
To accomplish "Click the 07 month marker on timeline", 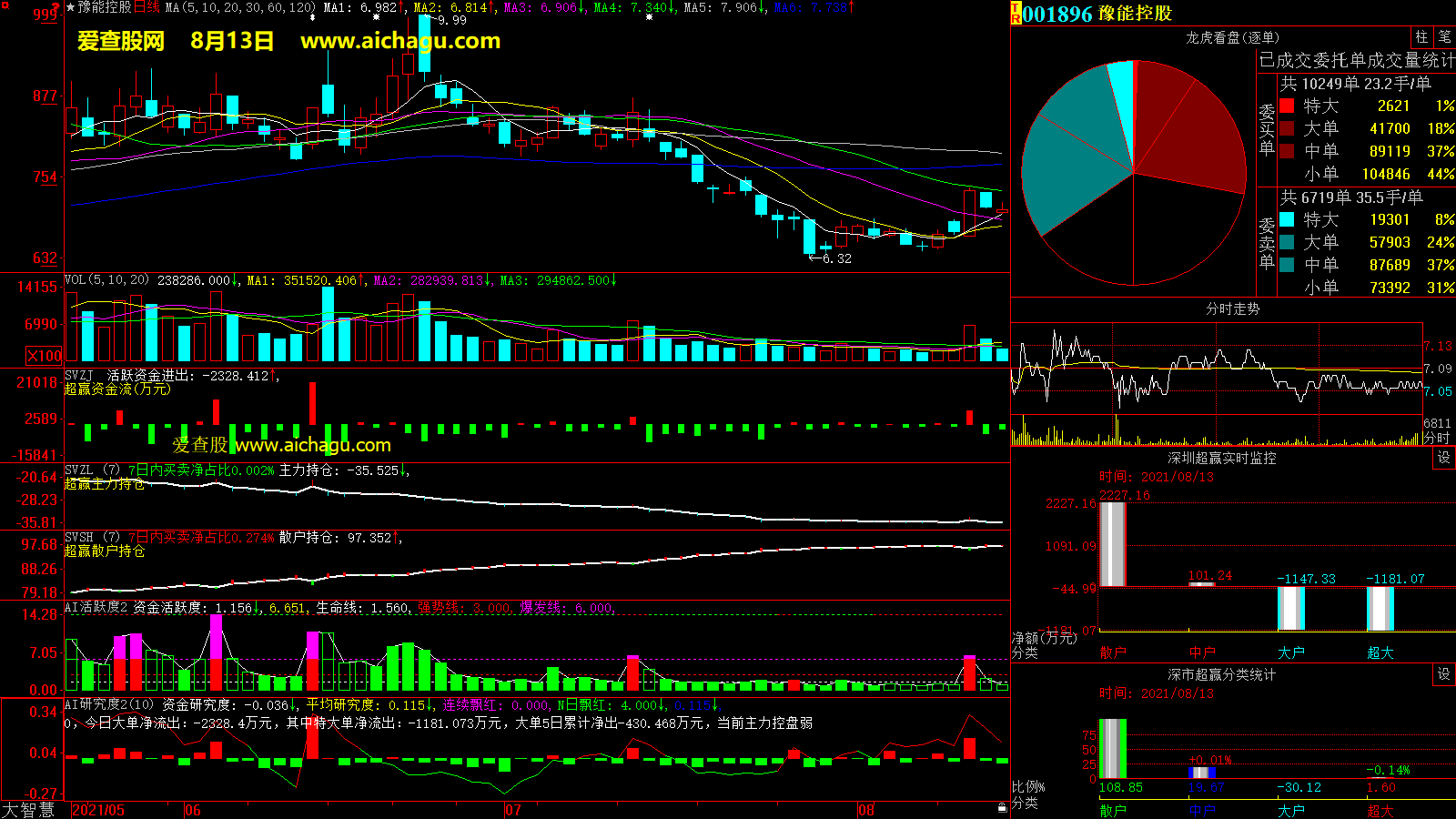I will point(513,810).
